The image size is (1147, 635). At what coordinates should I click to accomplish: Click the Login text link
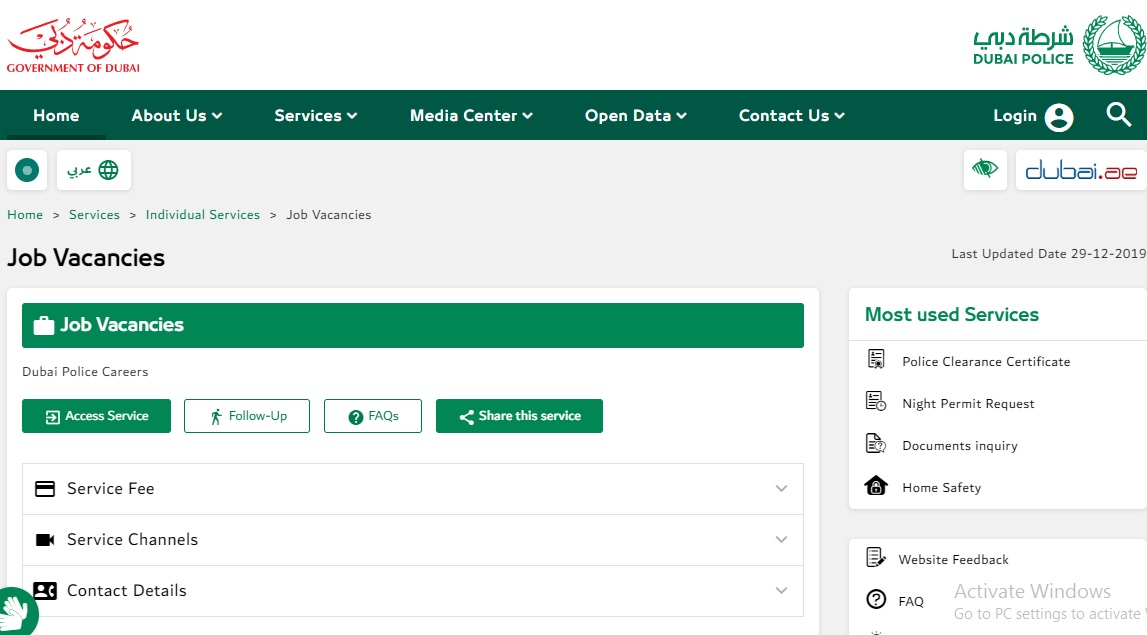(1015, 116)
